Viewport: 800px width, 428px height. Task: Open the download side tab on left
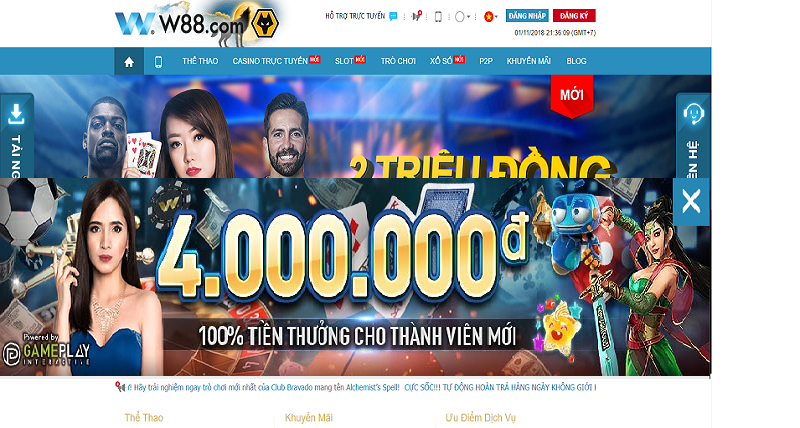(17, 136)
